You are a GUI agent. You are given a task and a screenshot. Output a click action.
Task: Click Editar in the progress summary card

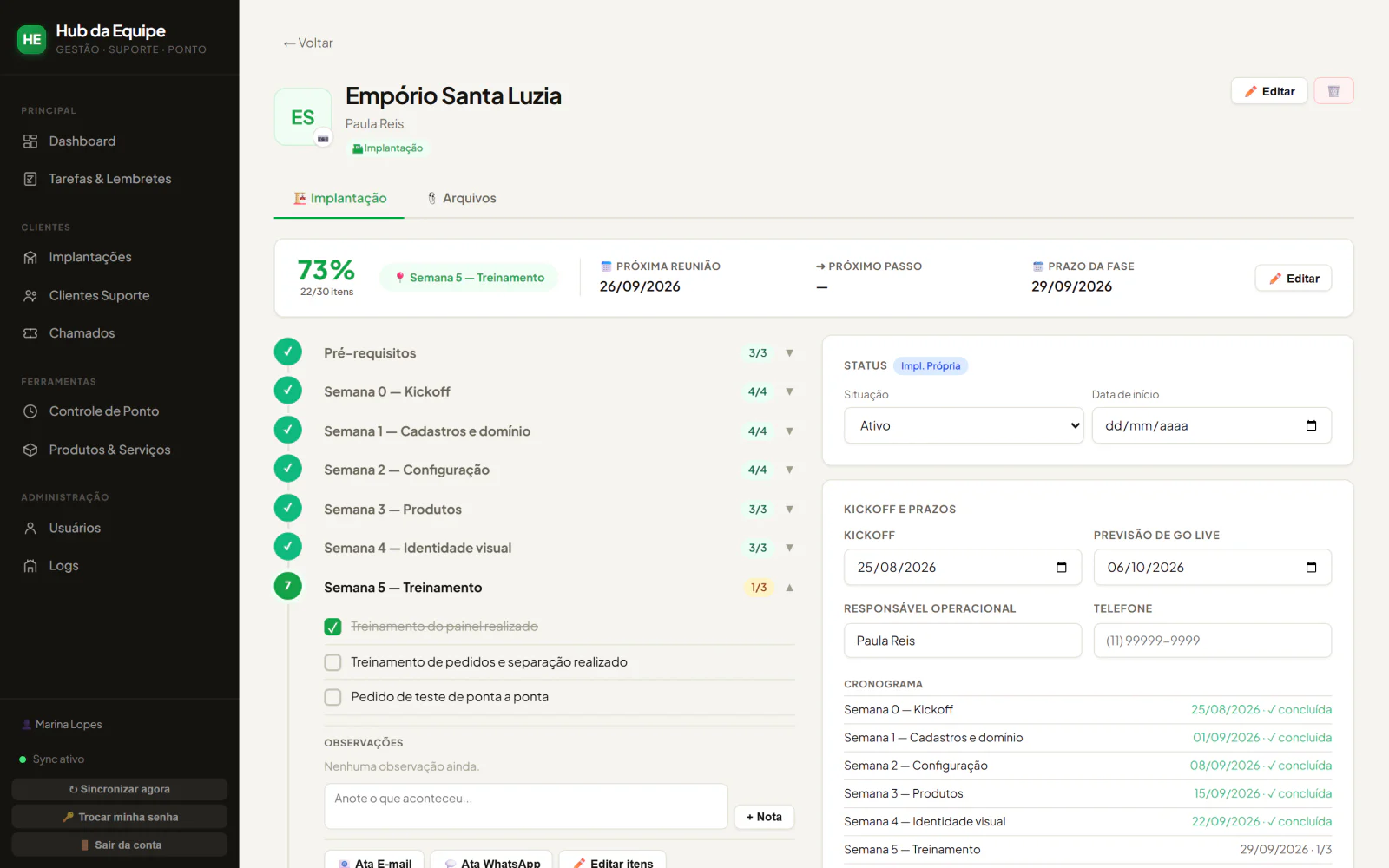pyautogui.click(x=1294, y=278)
